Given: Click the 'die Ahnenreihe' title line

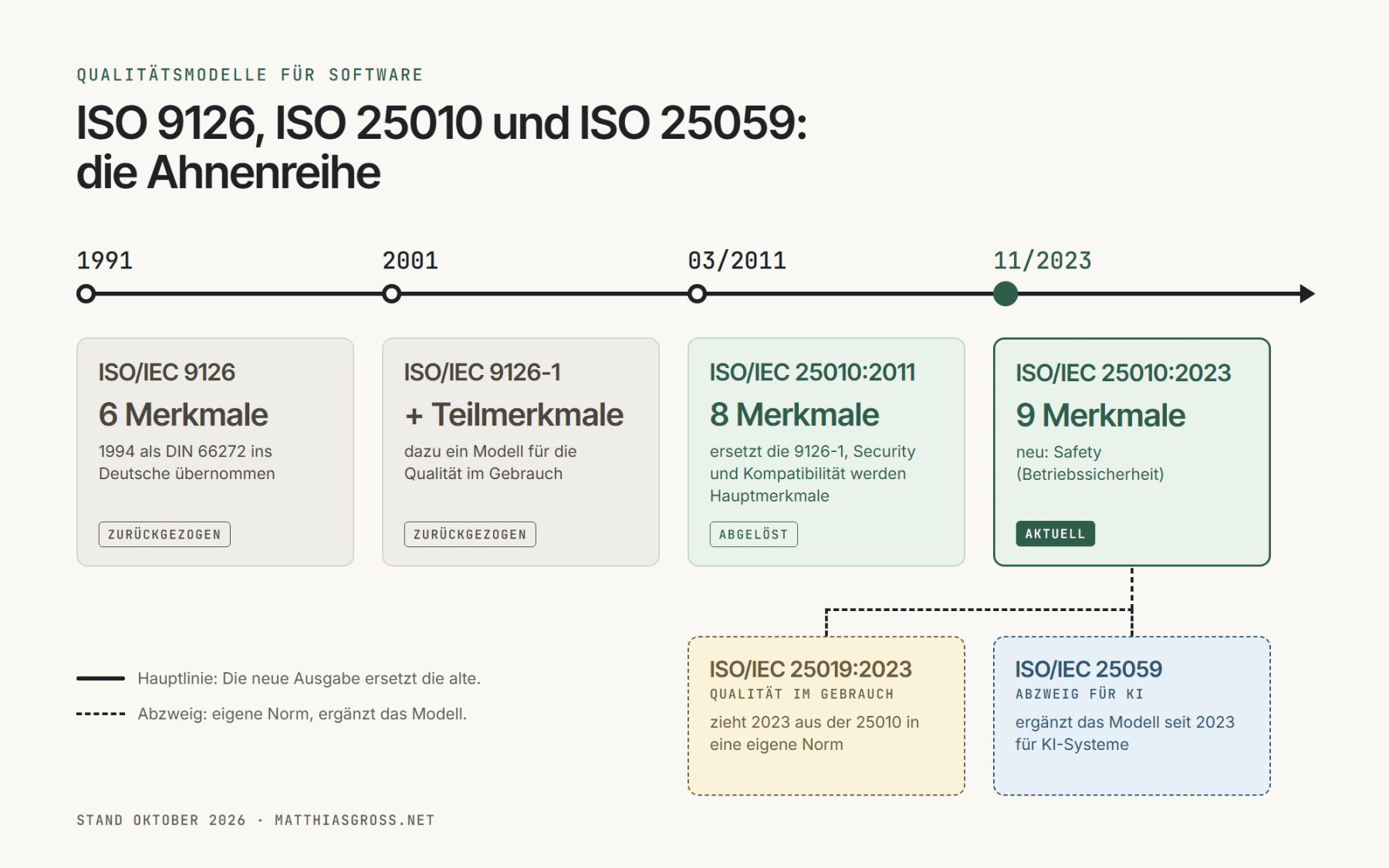Looking at the screenshot, I should click(228, 172).
